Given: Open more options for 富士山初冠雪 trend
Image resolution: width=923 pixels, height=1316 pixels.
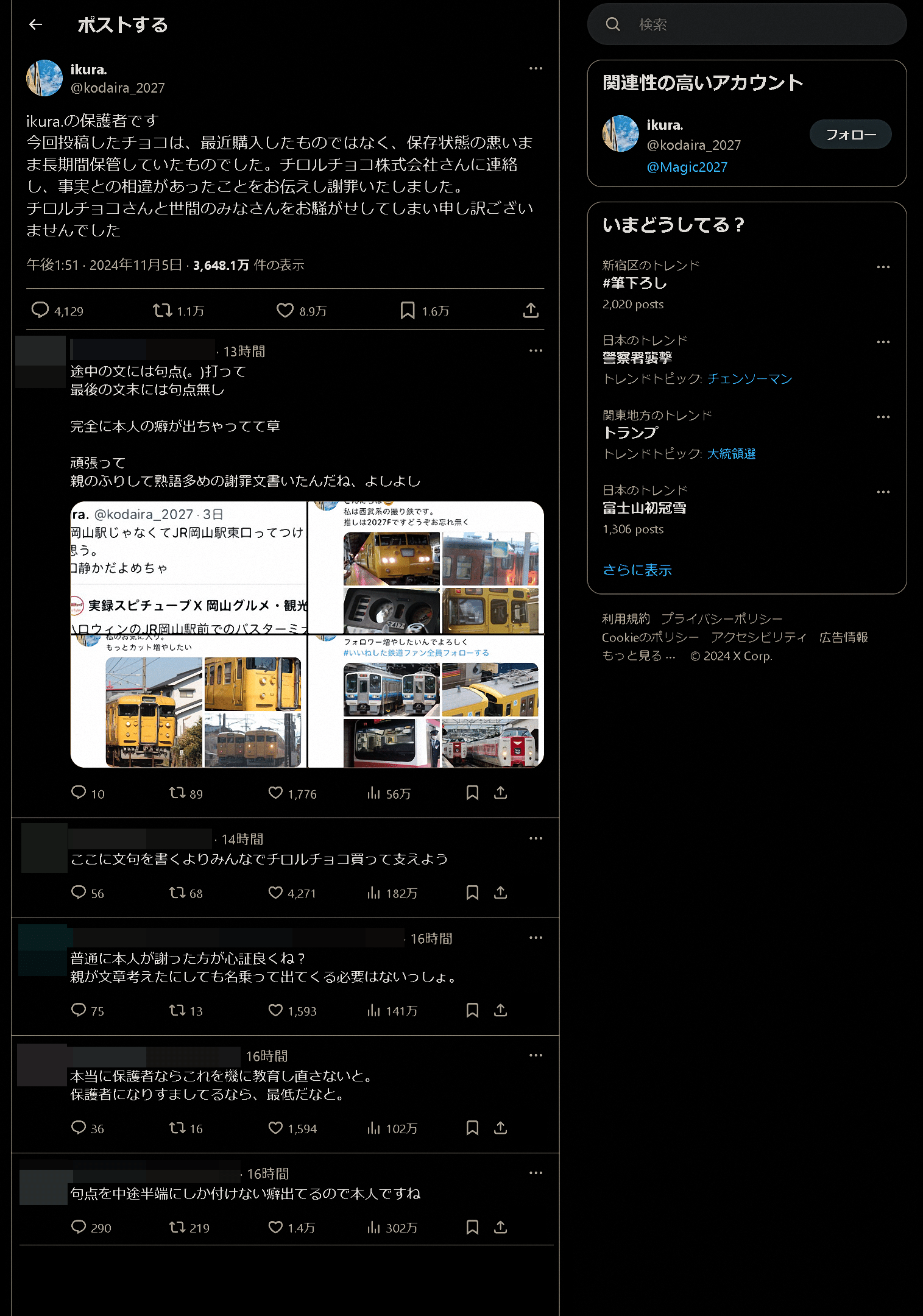Looking at the screenshot, I should coord(883,492).
